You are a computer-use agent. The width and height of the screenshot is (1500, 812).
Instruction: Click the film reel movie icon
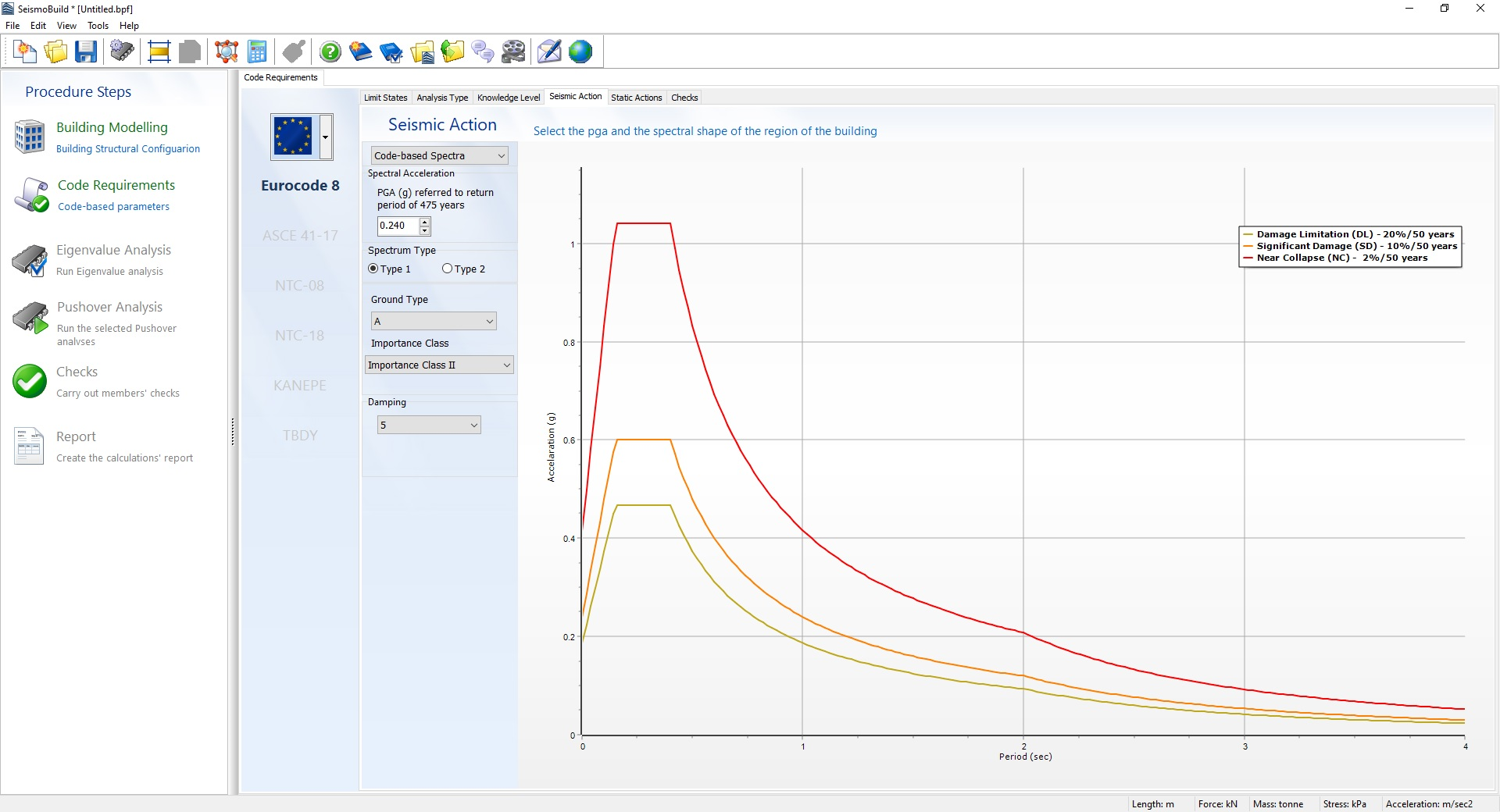[513, 52]
